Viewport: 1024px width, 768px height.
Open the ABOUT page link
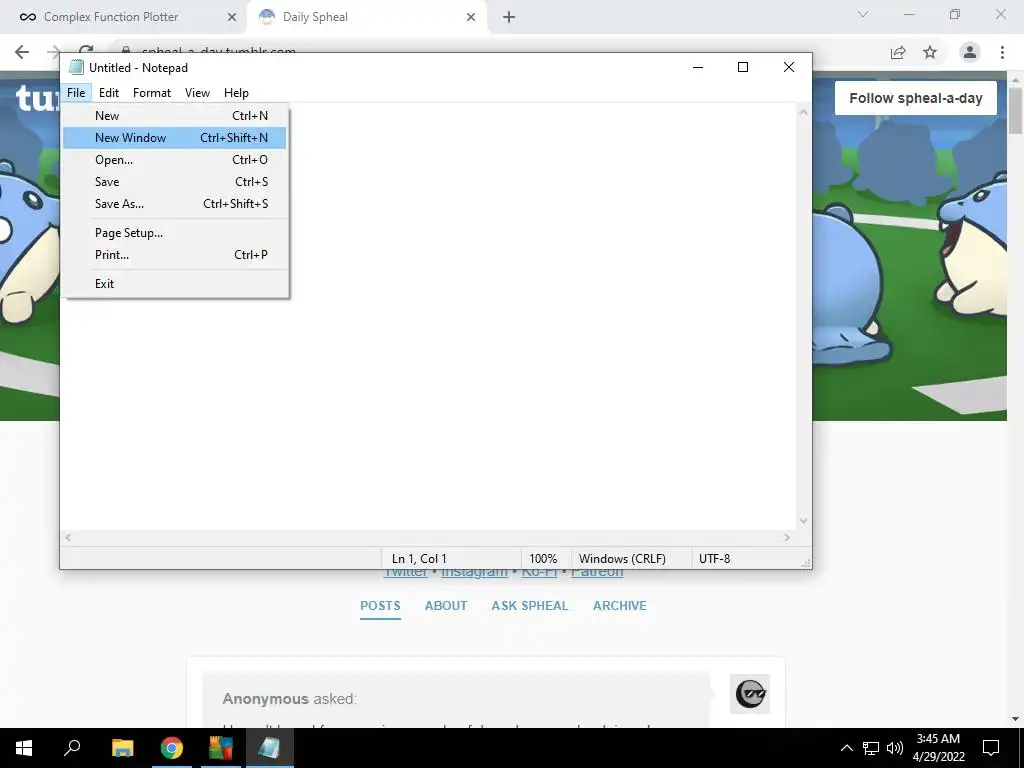pos(446,605)
